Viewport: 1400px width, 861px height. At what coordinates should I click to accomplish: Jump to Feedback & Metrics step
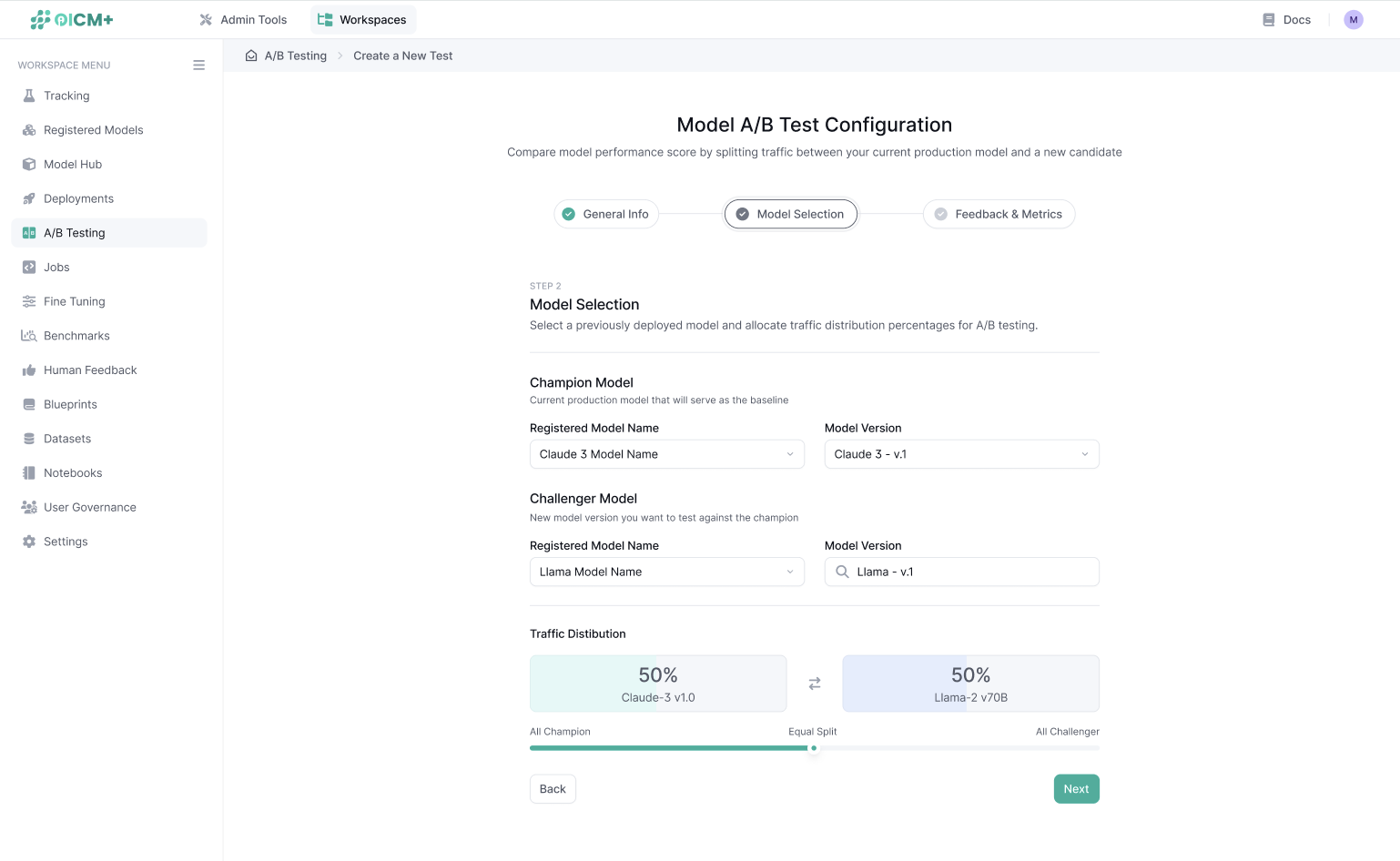click(x=999, y=214)
